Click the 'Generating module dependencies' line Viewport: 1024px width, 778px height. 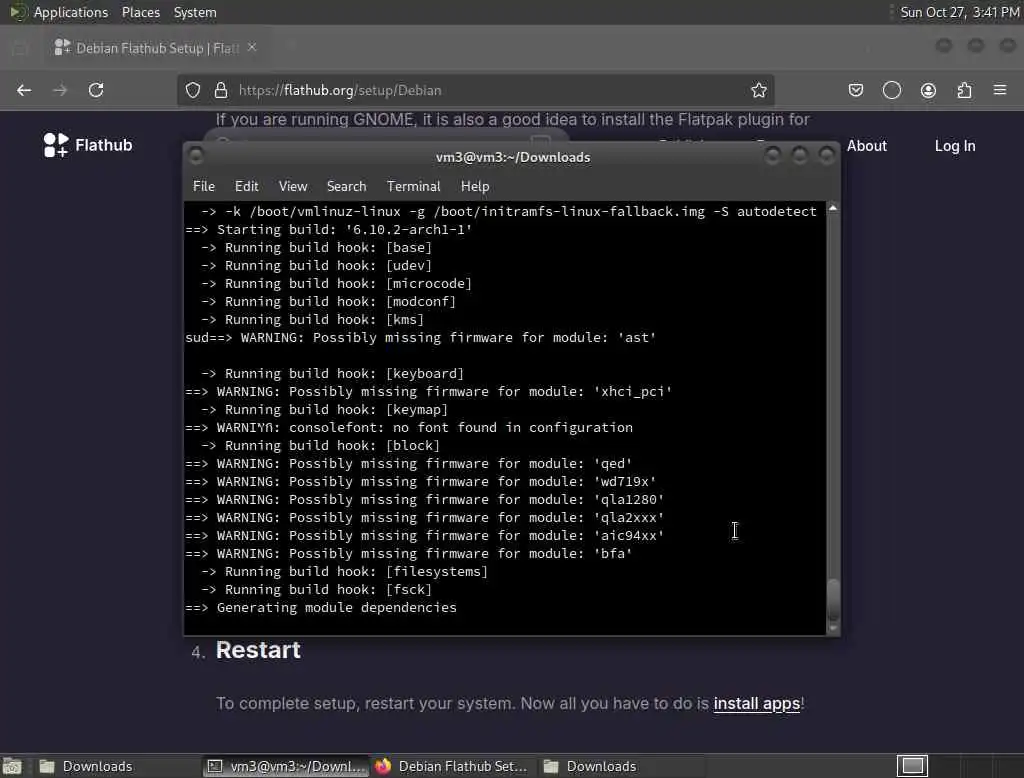tap(321, 608)
